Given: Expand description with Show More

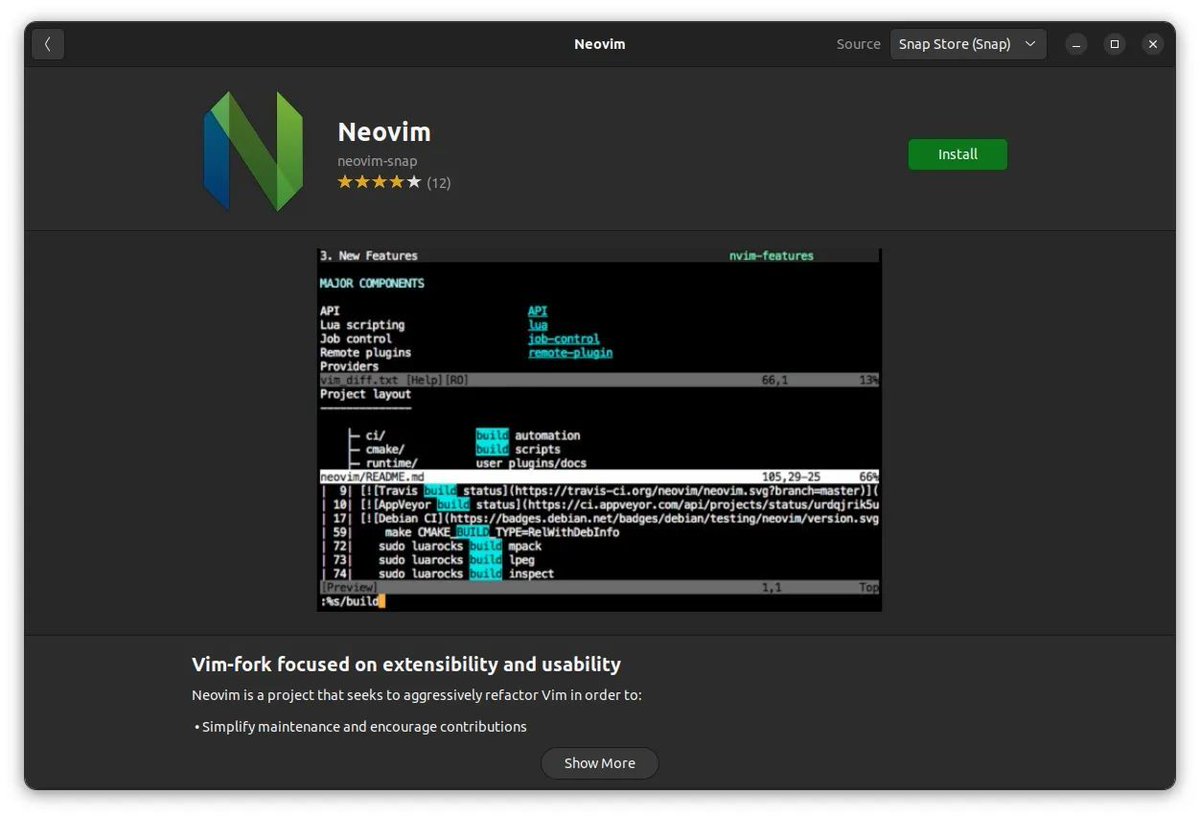Looking at the screenshot, I should (x=599, y=763).
